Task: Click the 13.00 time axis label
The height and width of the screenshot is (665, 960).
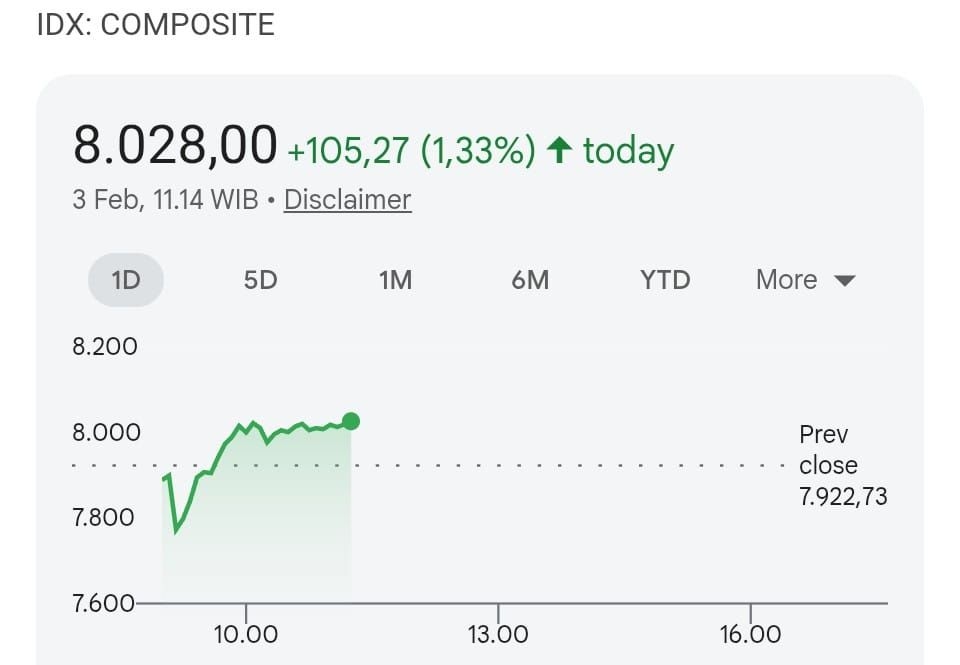Action: [x=497, y=633]
